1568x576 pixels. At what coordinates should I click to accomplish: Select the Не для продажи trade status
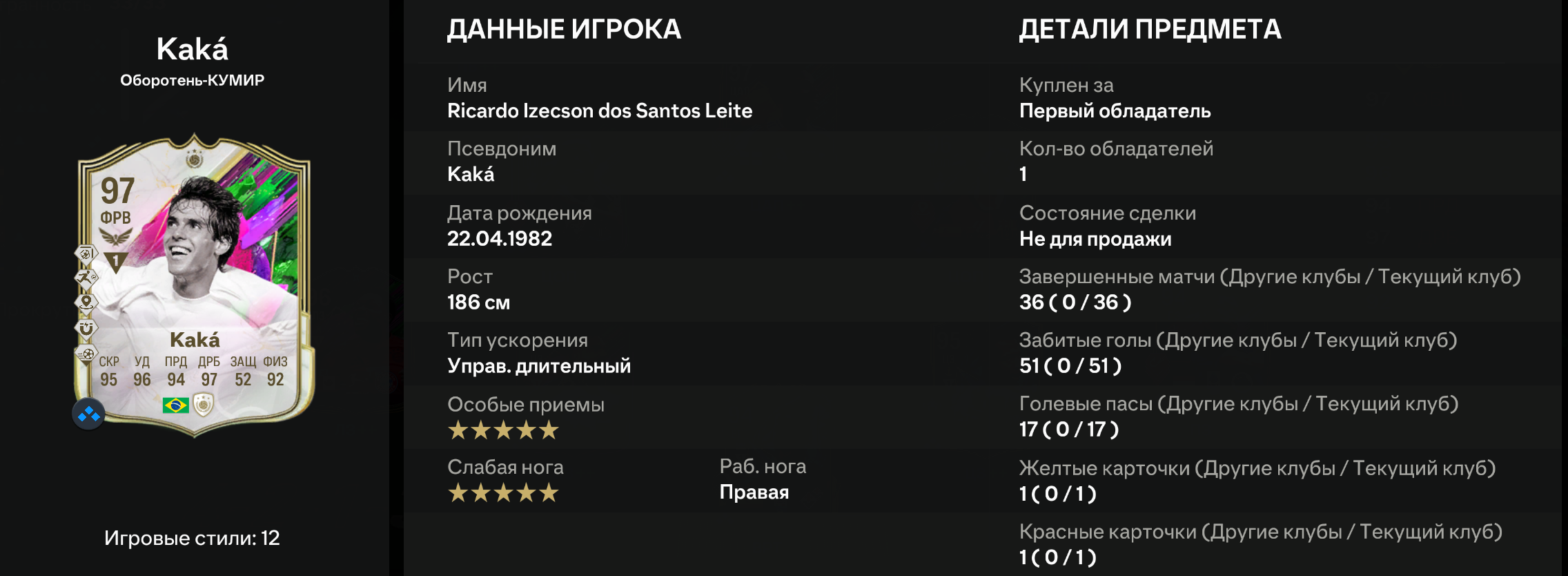click(1095, 239)
